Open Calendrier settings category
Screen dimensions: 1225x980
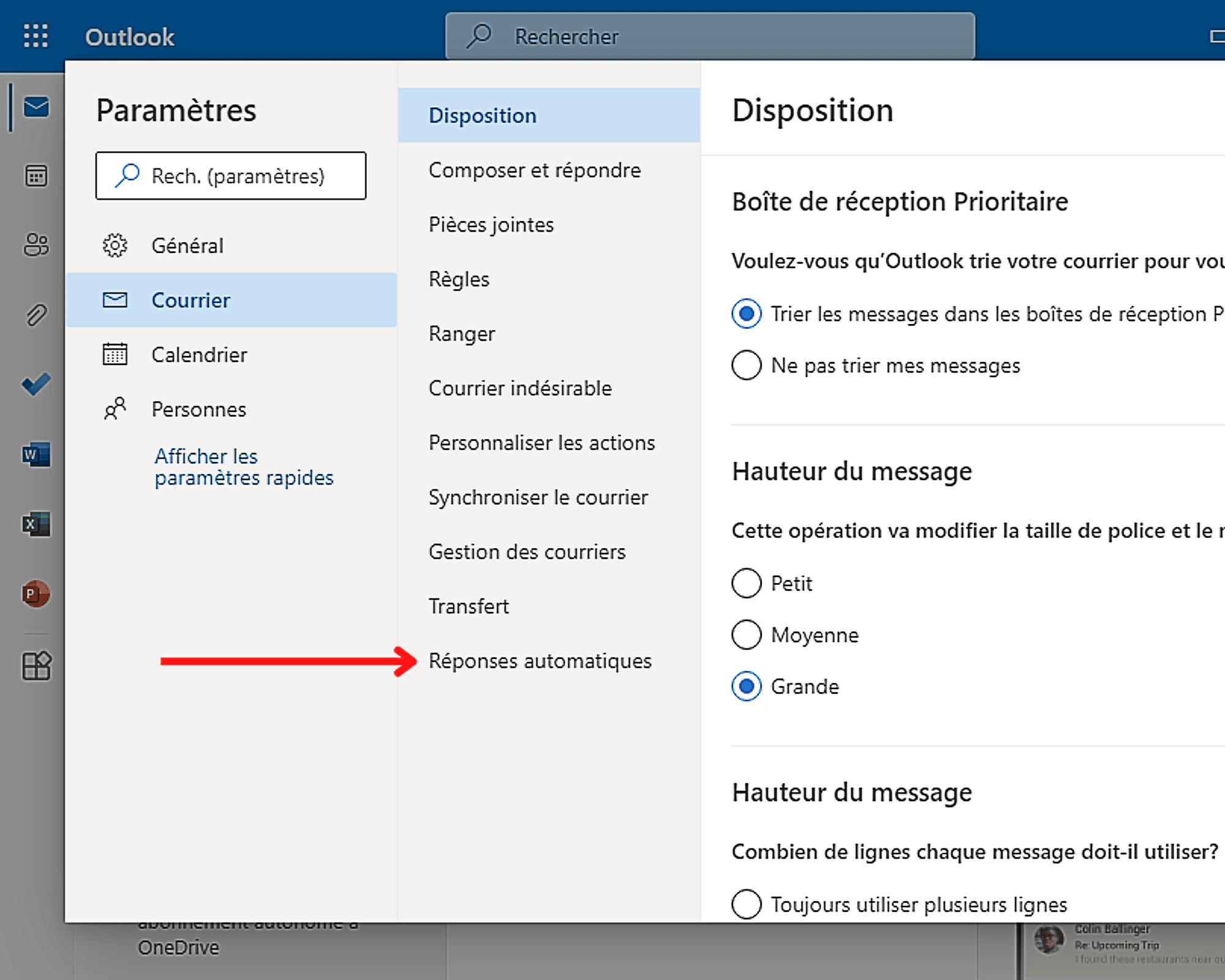click(x=231, y=354)
